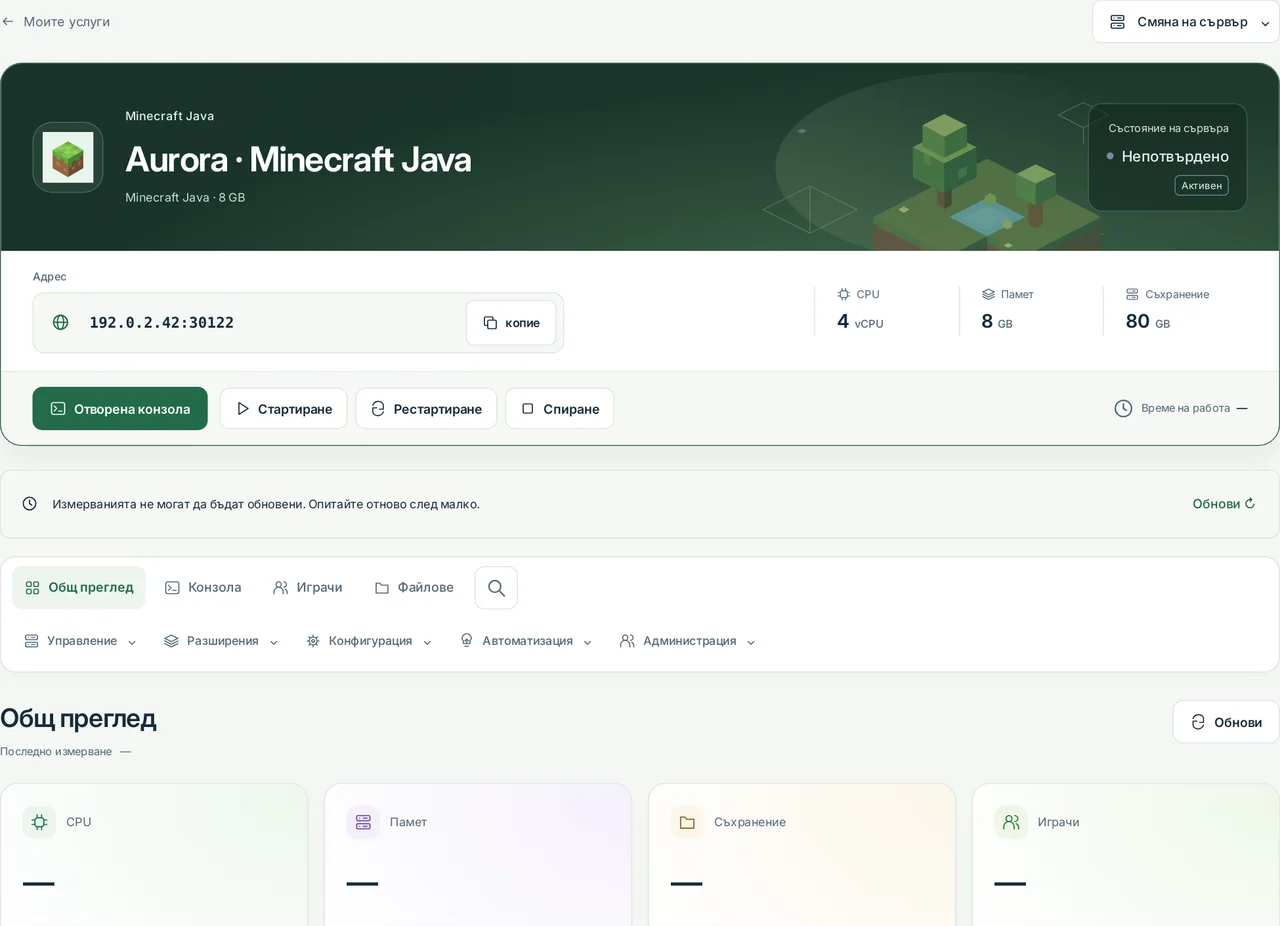
Task: Click the 80 GB storage value
Action: (1148, 321)
